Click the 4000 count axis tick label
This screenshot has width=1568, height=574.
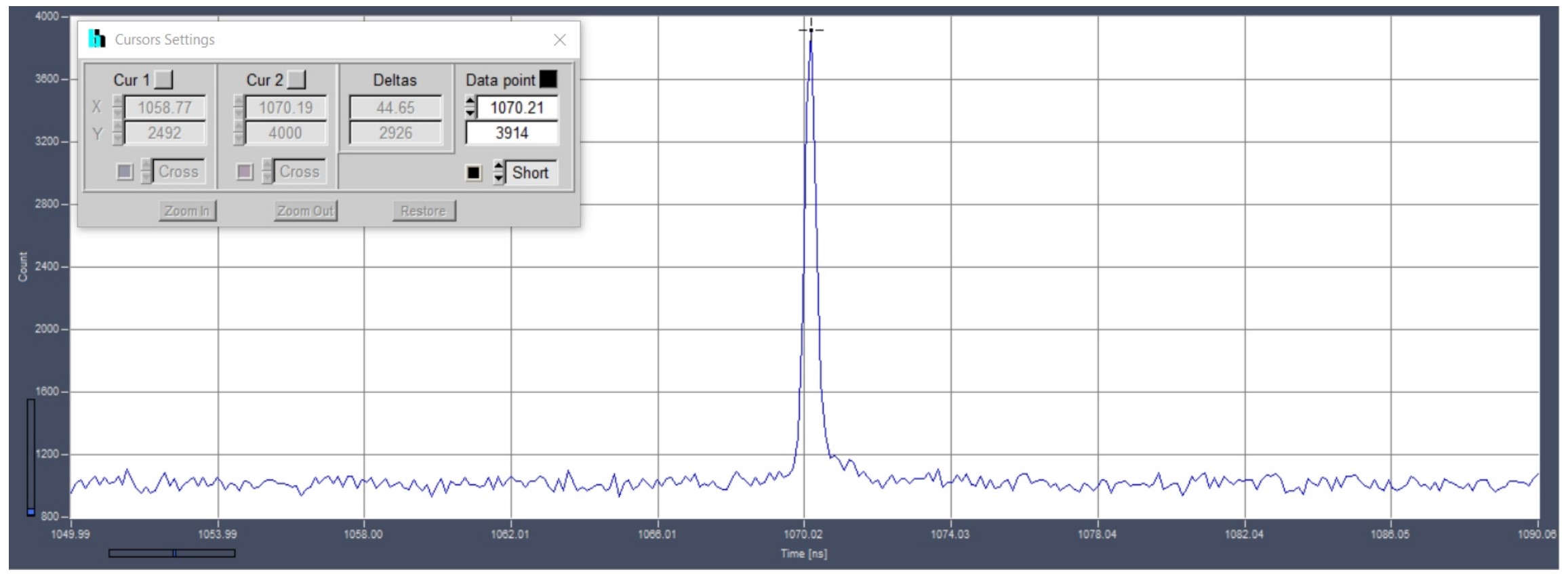(47, 16)
